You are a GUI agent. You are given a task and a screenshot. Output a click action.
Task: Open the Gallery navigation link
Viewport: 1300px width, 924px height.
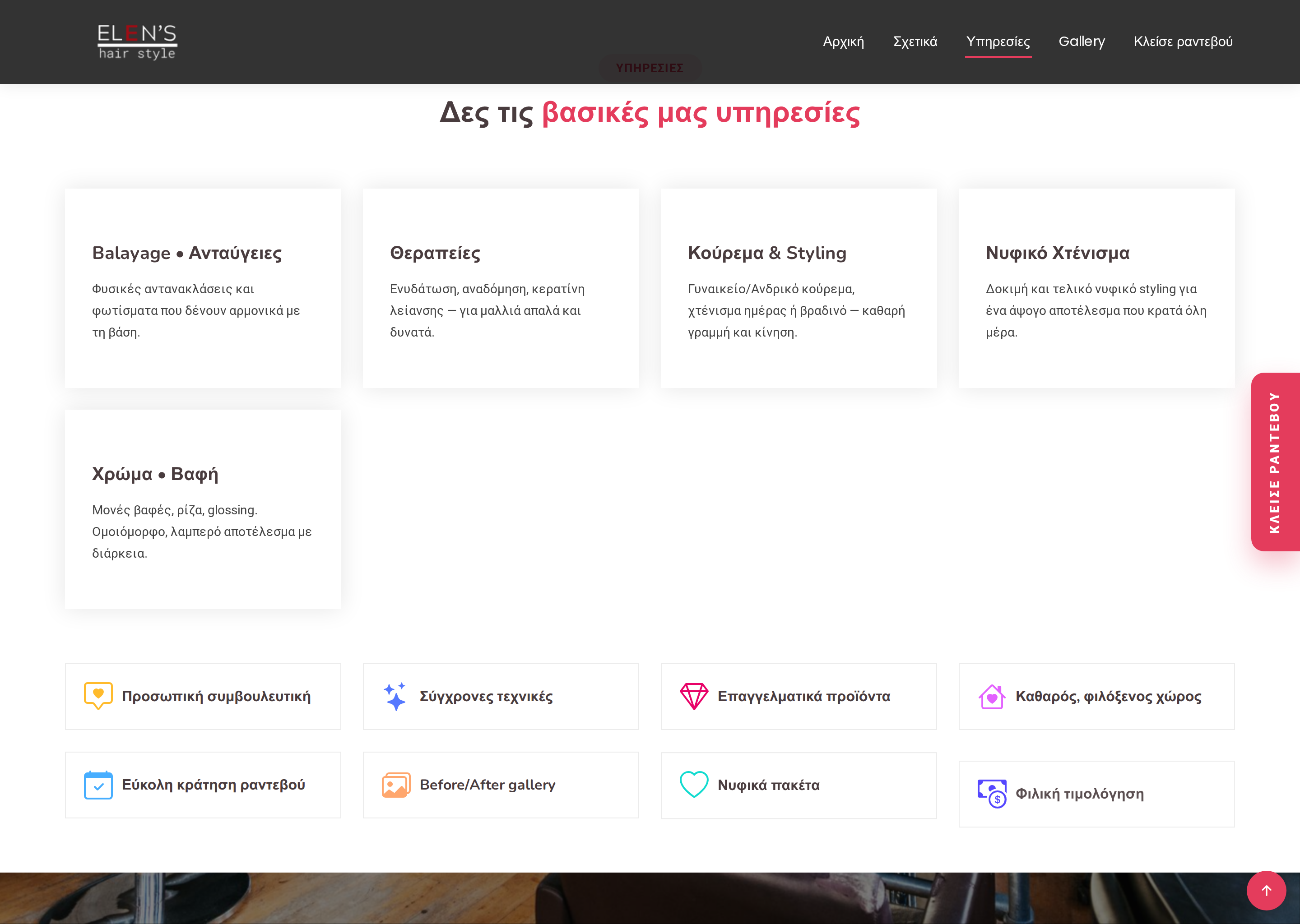(x=1082, y=42)
